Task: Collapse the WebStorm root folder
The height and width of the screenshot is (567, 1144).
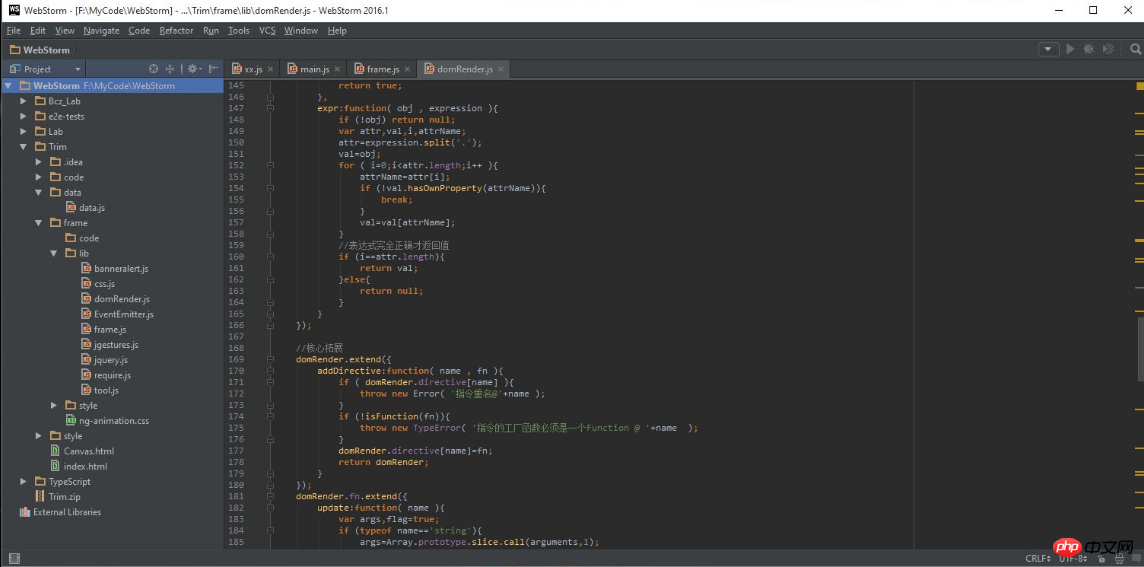Action: pyautogui.click(x=9, y=85)
